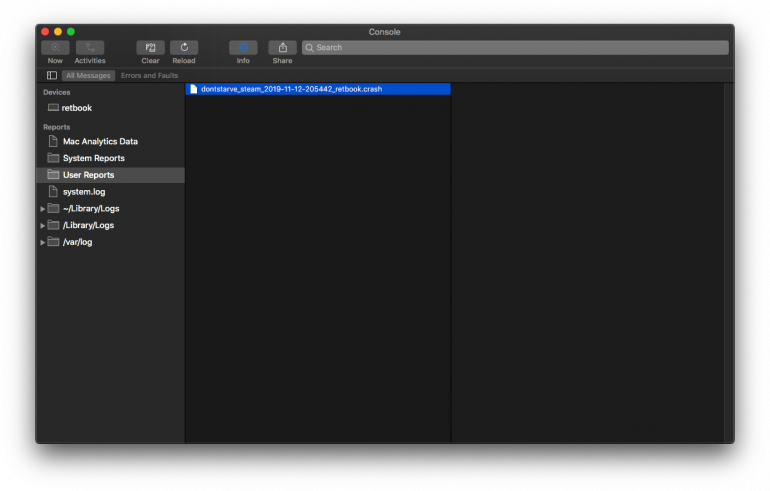The width and height of the screenshot is (770, 491).
Task: Open the Activities toolbar icon
Action: pos(90,48)
